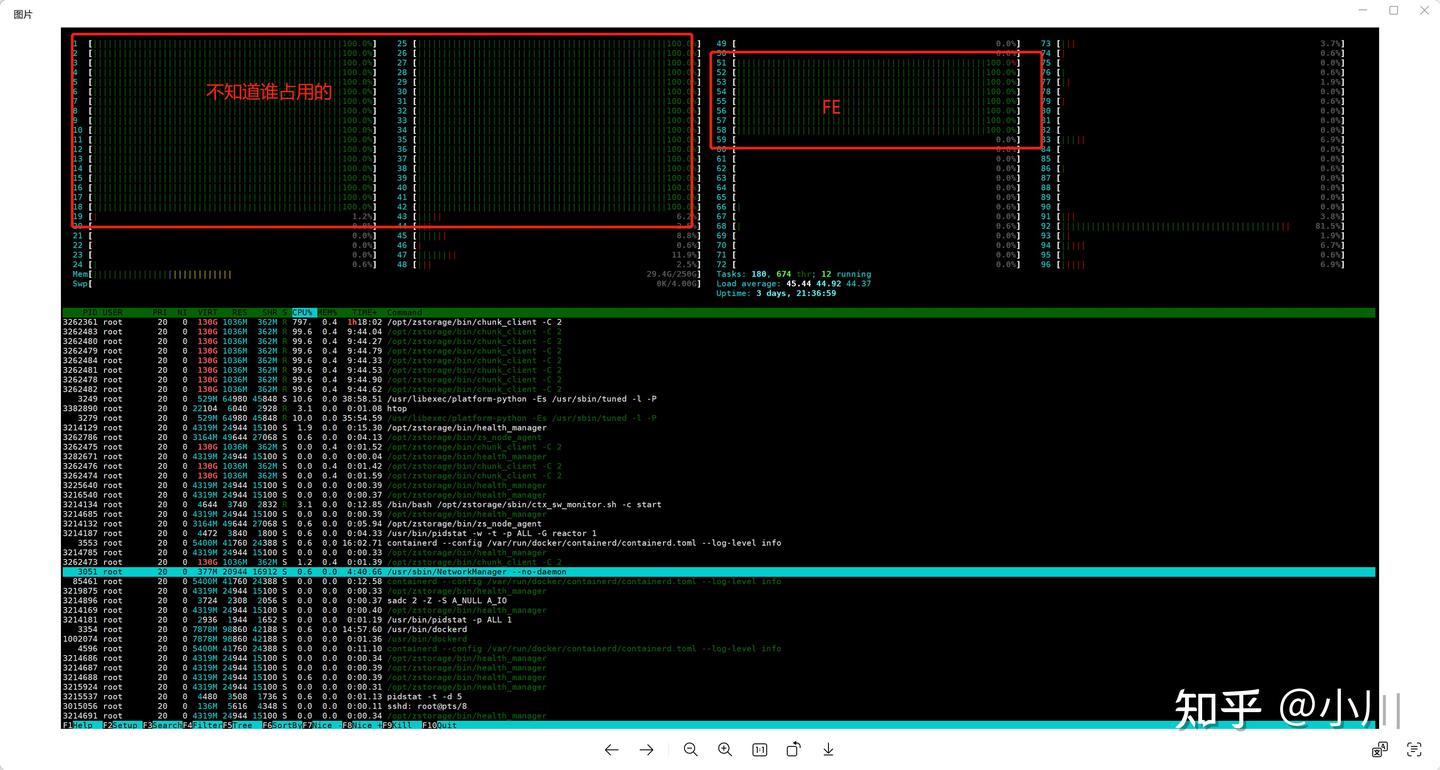Click F6 SortBy in htop footer
The height and width of the screenshot is (770, 1440).
click(x=281, y=725)
